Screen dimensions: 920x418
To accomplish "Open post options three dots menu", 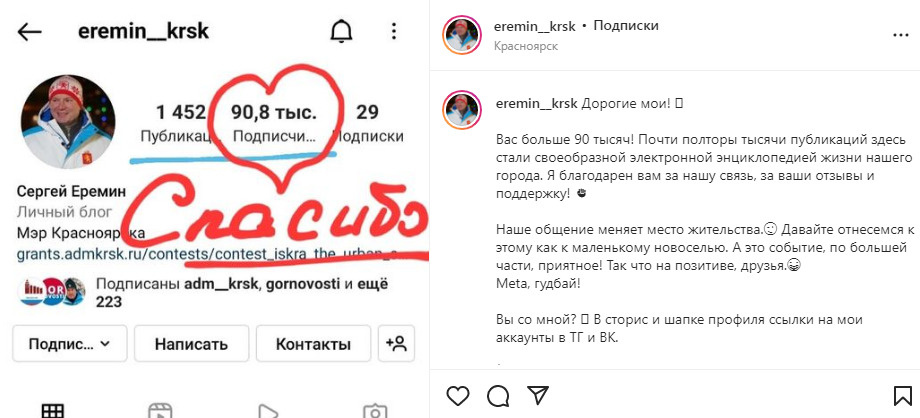I will pyautogui.click(x=901, y=35).
